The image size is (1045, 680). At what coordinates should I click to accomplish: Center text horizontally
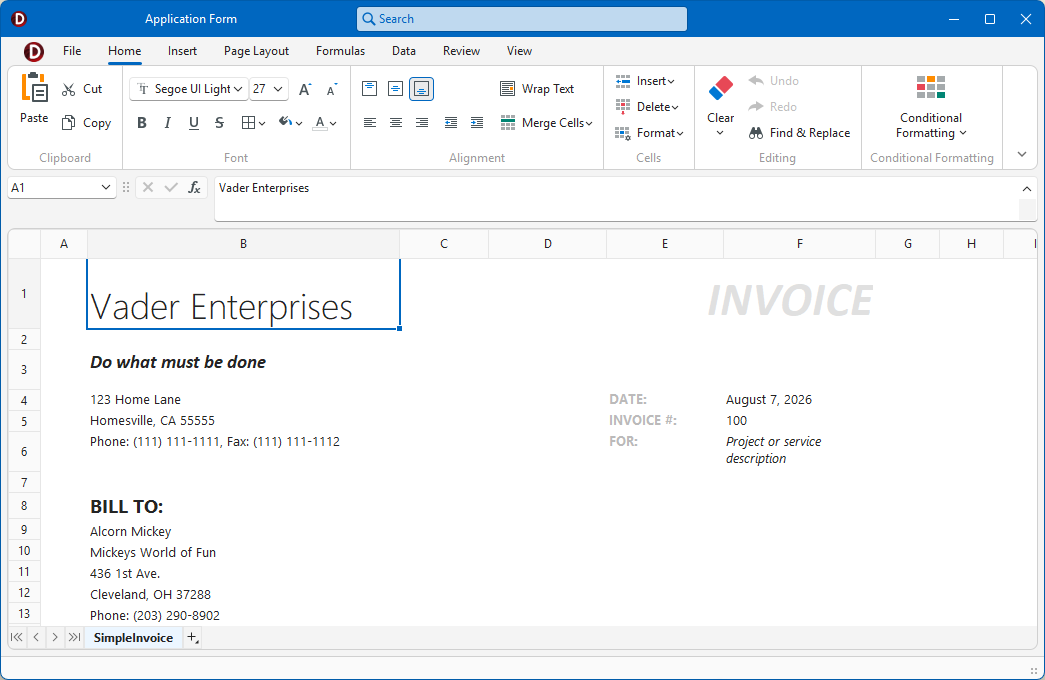[x=395, y=123]
